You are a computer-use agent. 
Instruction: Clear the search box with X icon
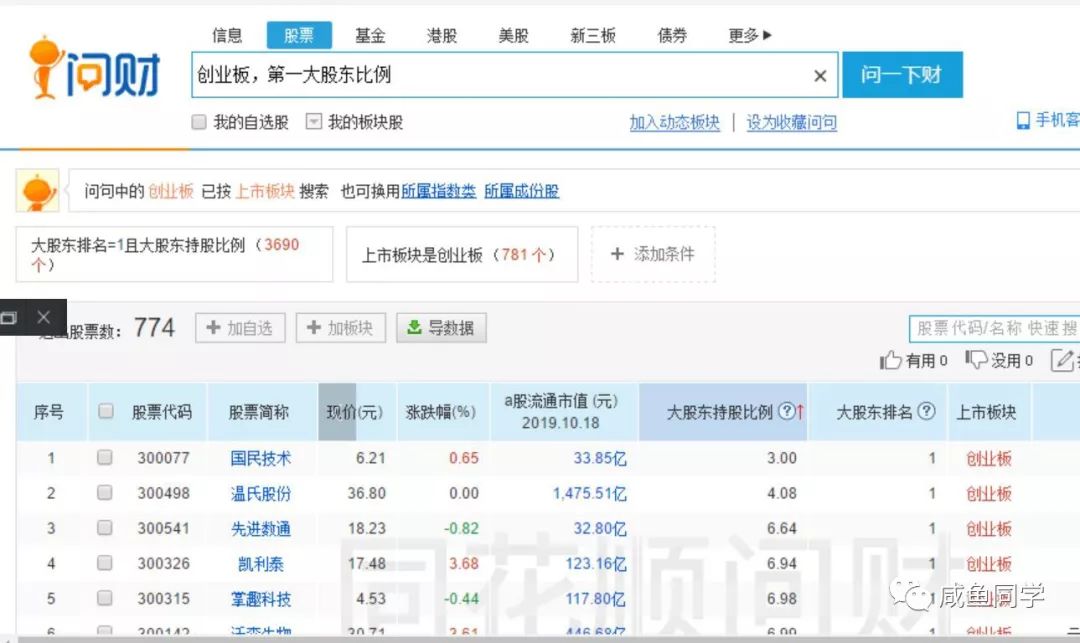pyautogui.click(x=820, y=76)
